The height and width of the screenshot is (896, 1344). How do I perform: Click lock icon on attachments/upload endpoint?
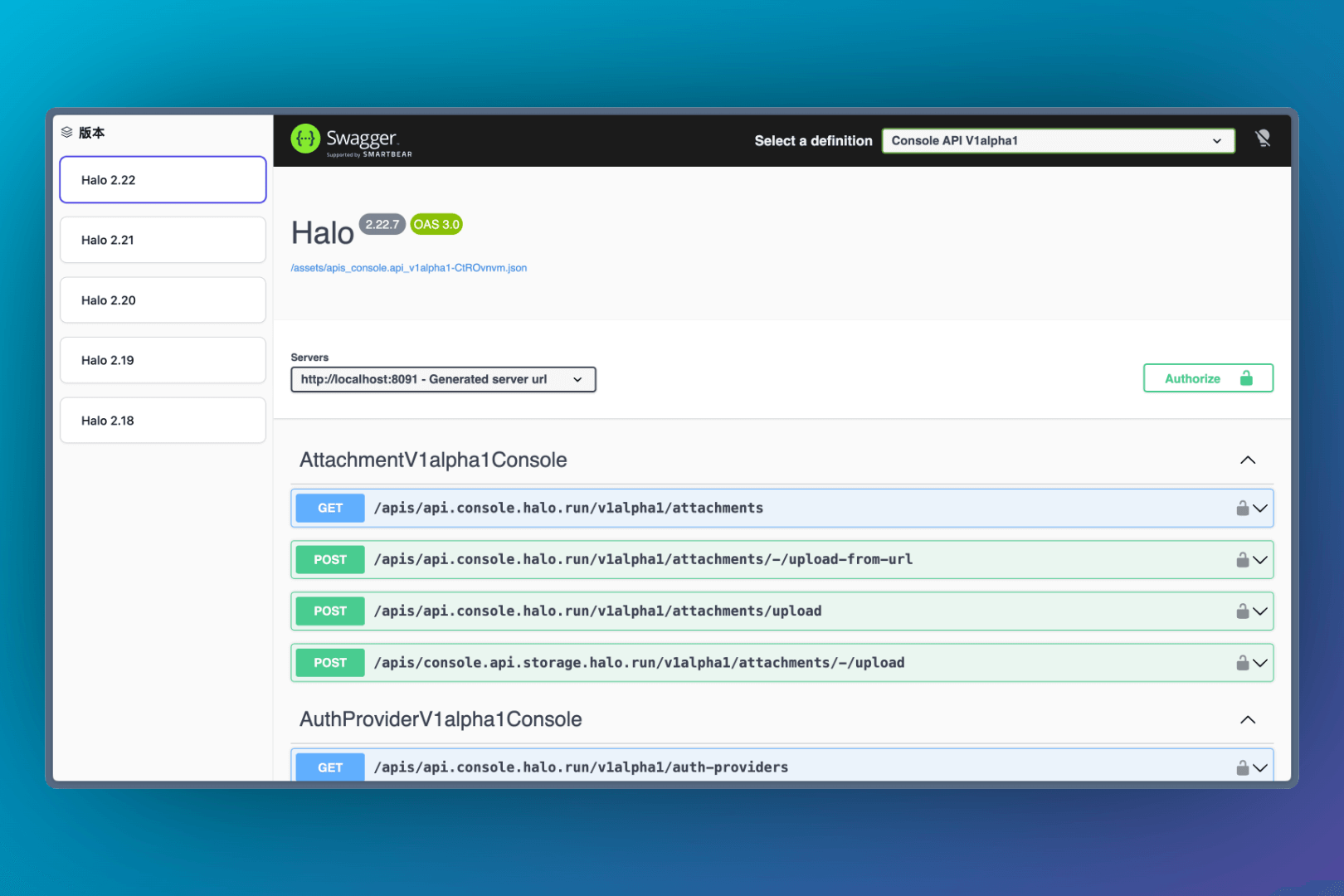pos(1242,611)
